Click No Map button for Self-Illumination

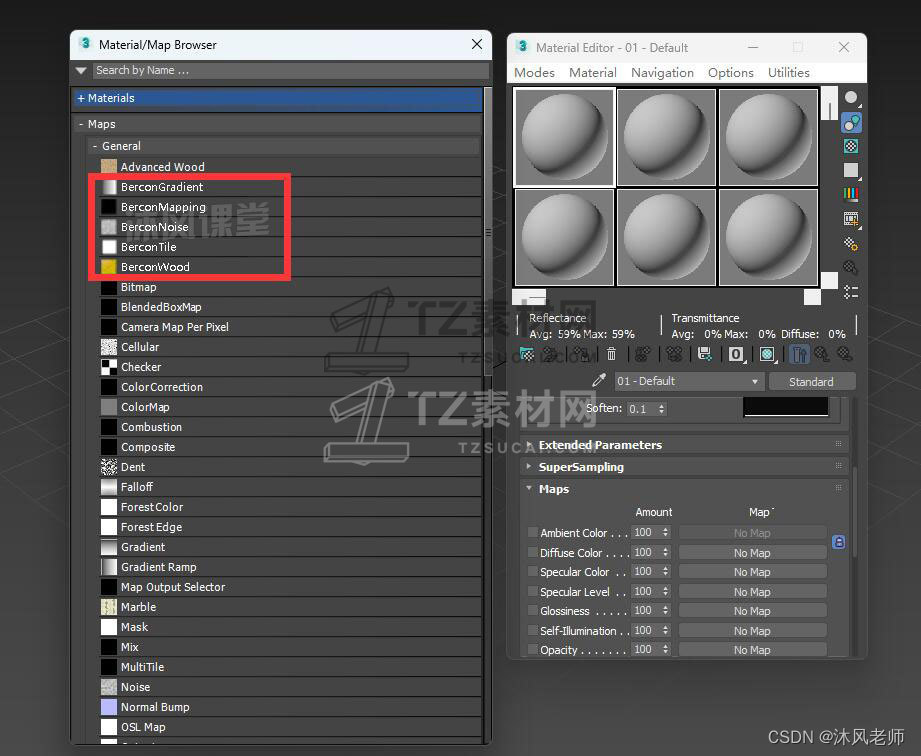[x=752, y=630]
